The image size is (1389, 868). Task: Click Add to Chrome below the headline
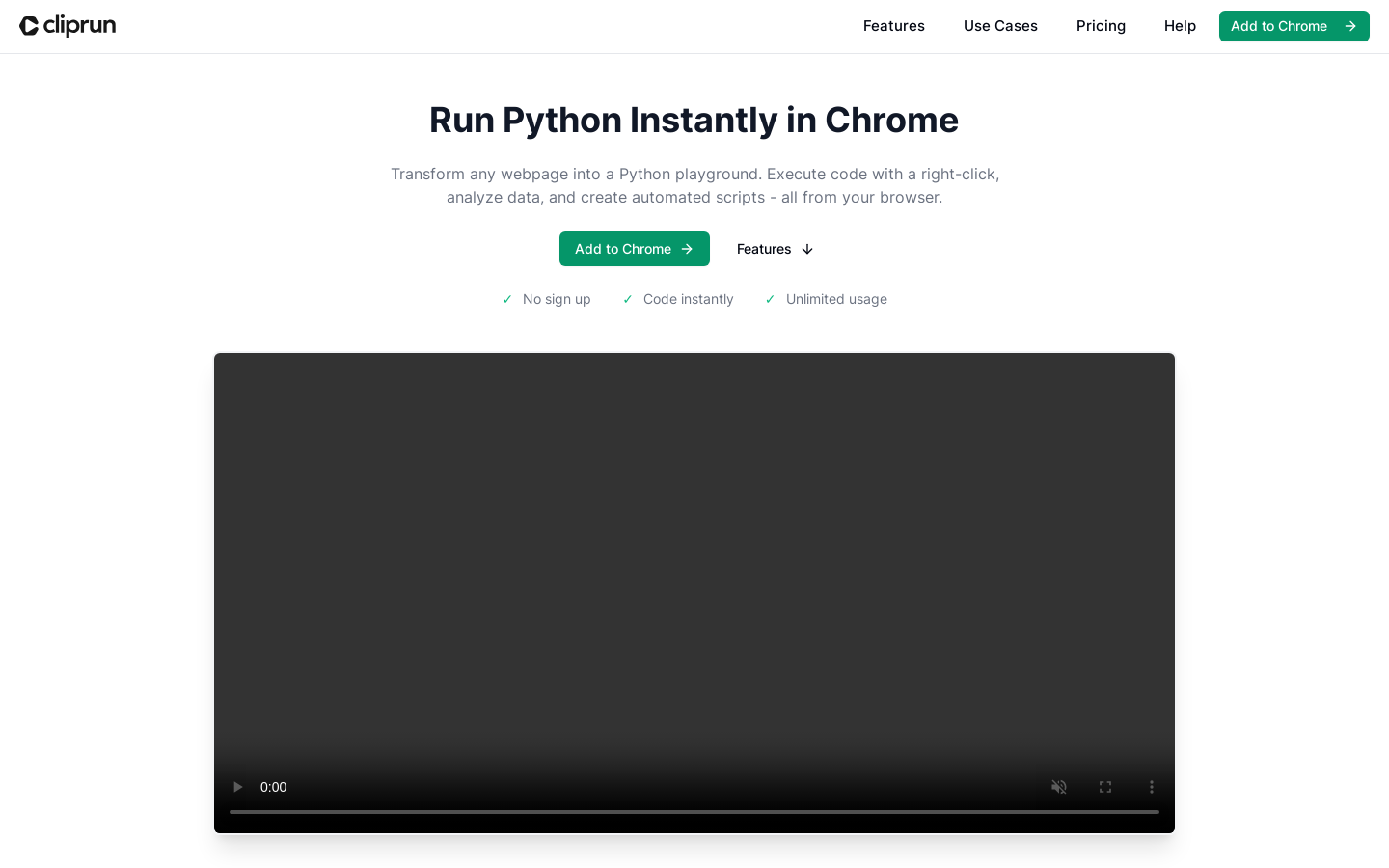point(634,249)
